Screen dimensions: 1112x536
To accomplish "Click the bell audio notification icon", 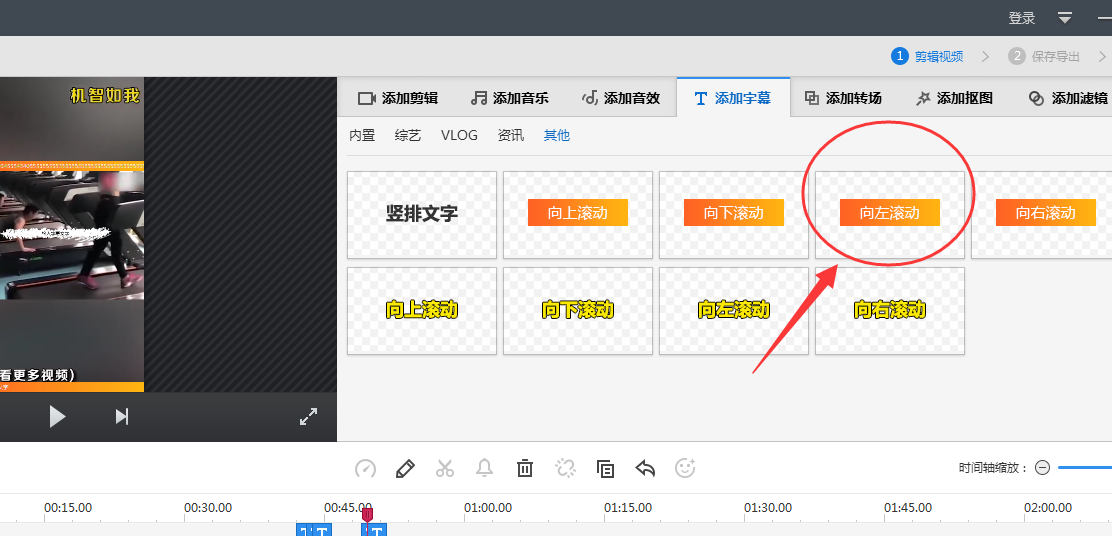I will click(x=484, y=468).
